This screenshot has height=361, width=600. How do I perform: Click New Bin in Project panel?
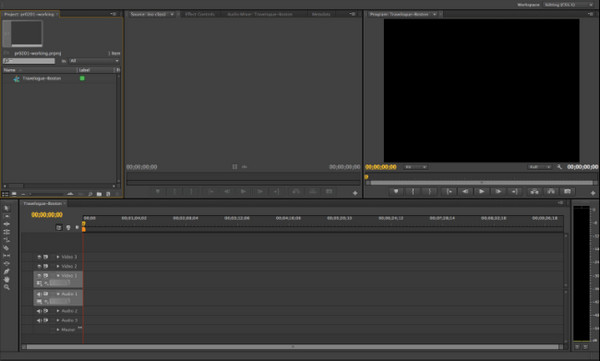point(99,194)
